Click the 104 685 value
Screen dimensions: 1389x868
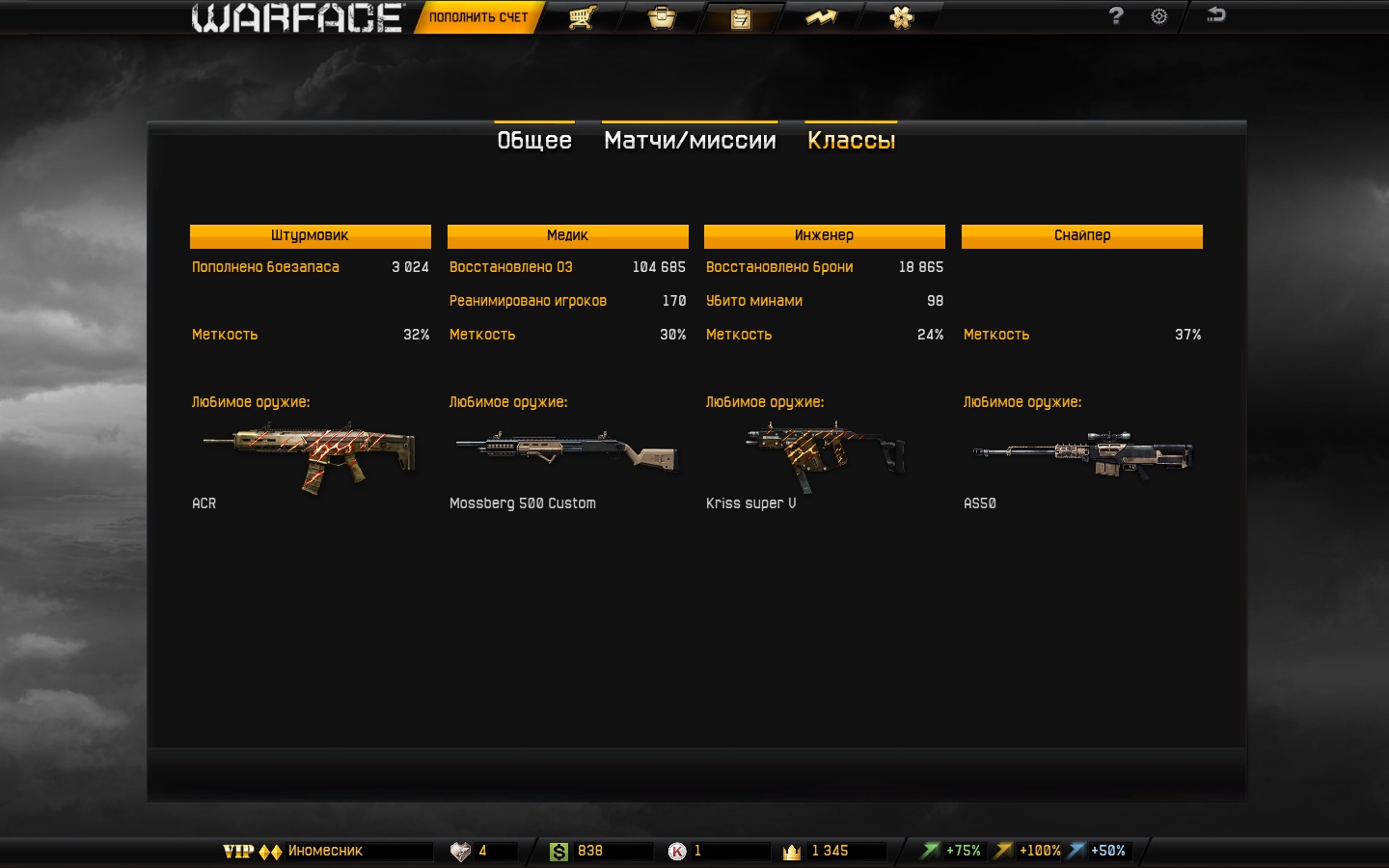(x=659, y=267)
